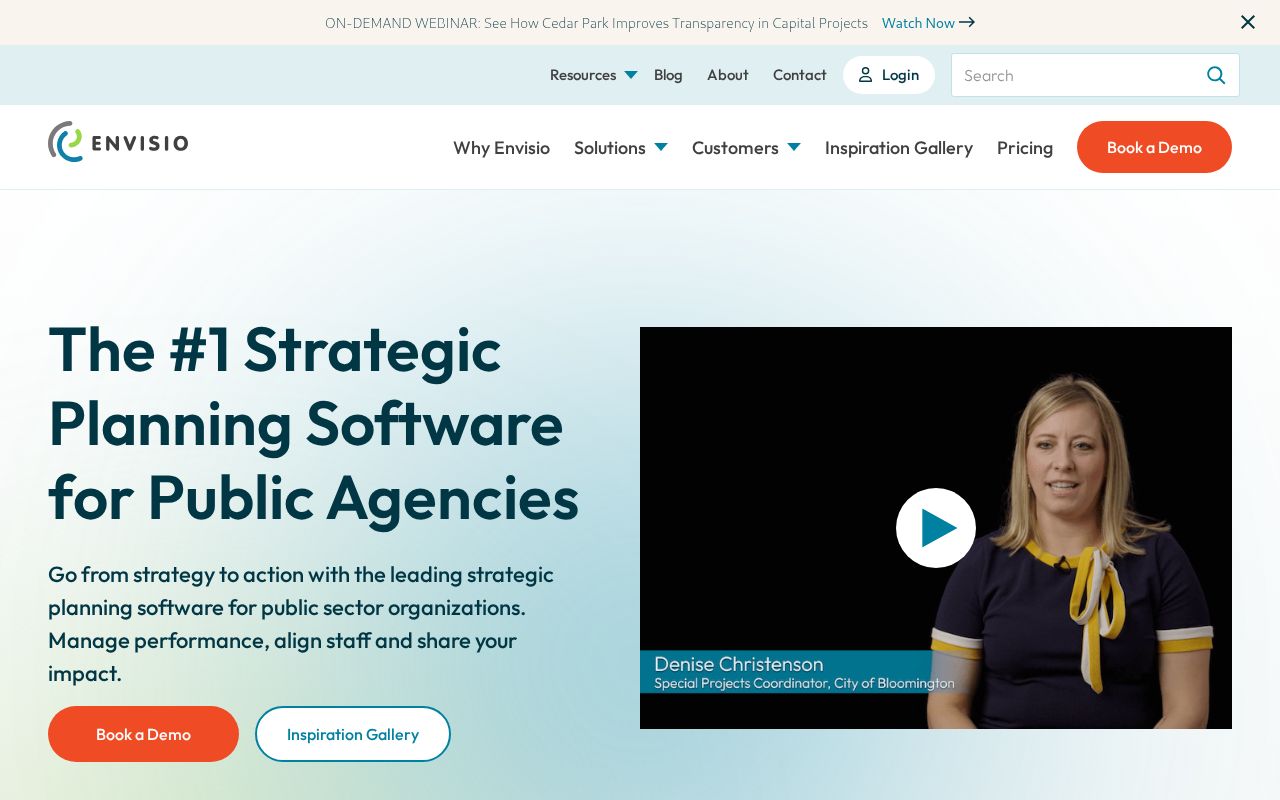Go to Inspiration Gallery in navigation bar

pyautogui.click(x=899, y=148)
